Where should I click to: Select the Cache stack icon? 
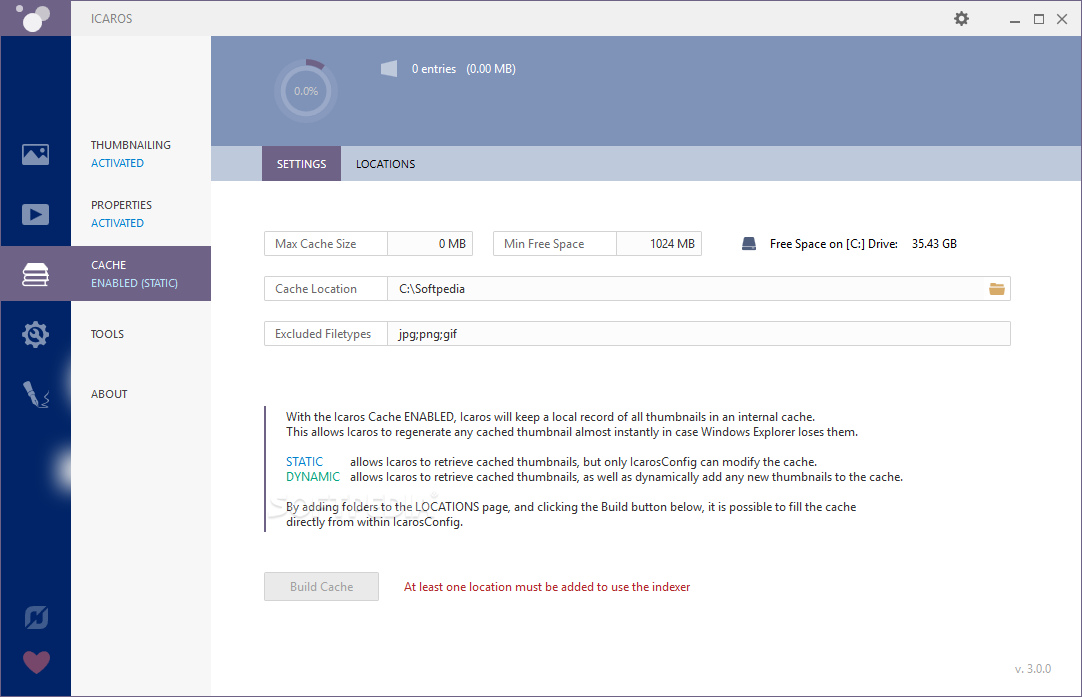click(x=35, y=274)
